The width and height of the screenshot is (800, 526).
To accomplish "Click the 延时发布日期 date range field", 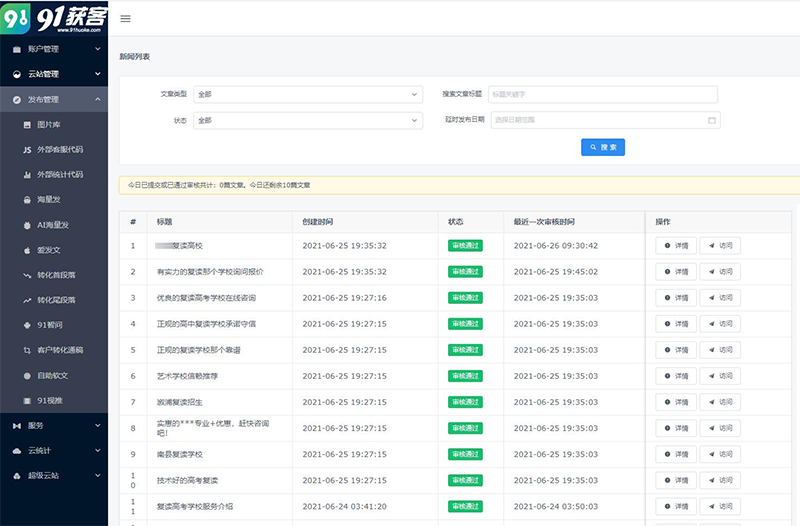I will (606, 120).
